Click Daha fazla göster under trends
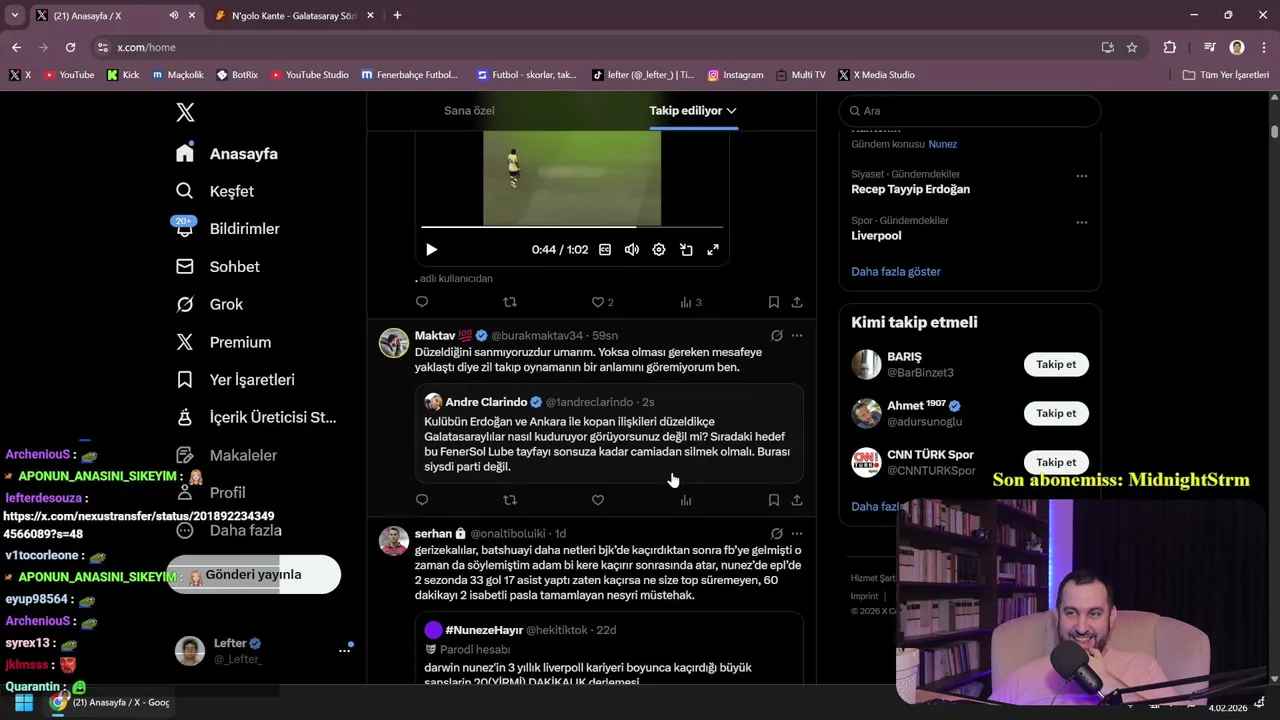 (x=896, y=272)
